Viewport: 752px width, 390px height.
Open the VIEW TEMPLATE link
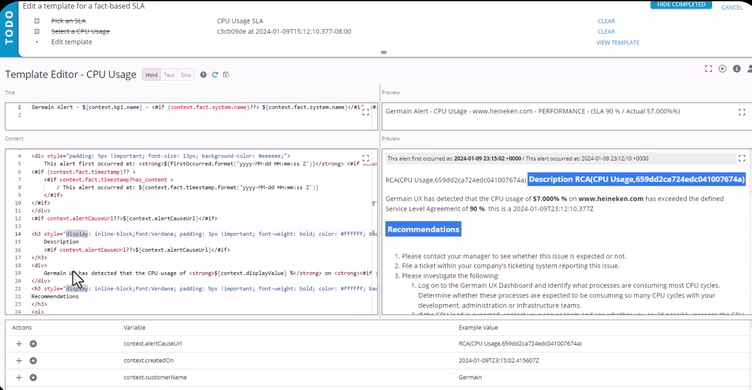click(618, 43)
